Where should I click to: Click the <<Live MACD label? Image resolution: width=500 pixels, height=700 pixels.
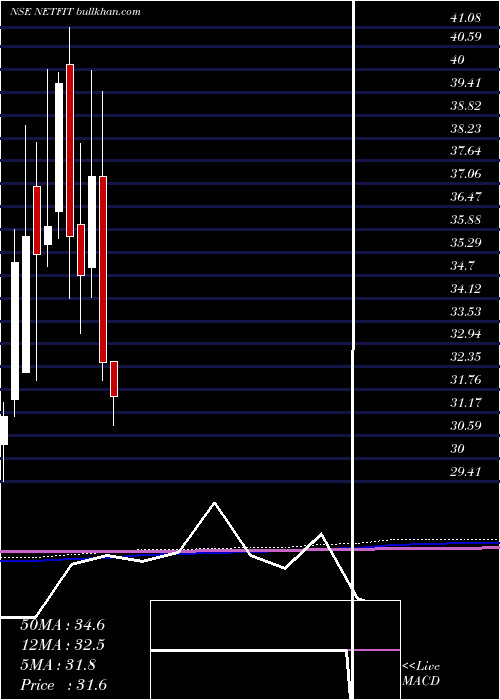pyautogui.click(x=421, y=674)
